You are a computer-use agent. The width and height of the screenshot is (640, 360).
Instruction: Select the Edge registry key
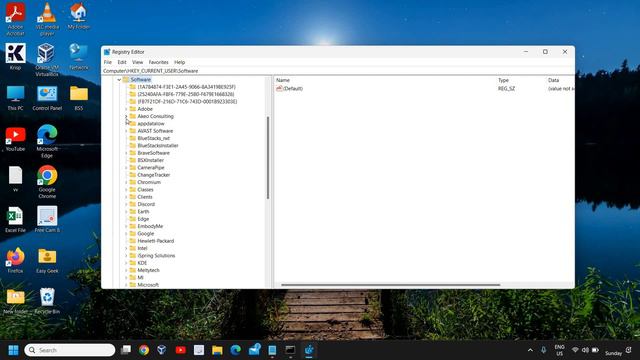click(143, 219)
